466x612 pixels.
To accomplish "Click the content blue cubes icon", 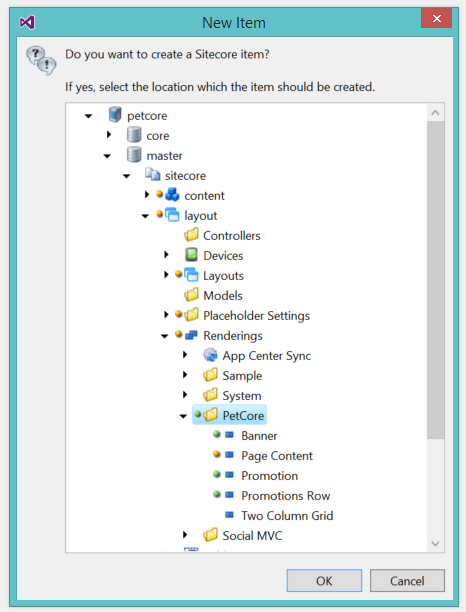I will pyautogui.click(x=172, y=194).
